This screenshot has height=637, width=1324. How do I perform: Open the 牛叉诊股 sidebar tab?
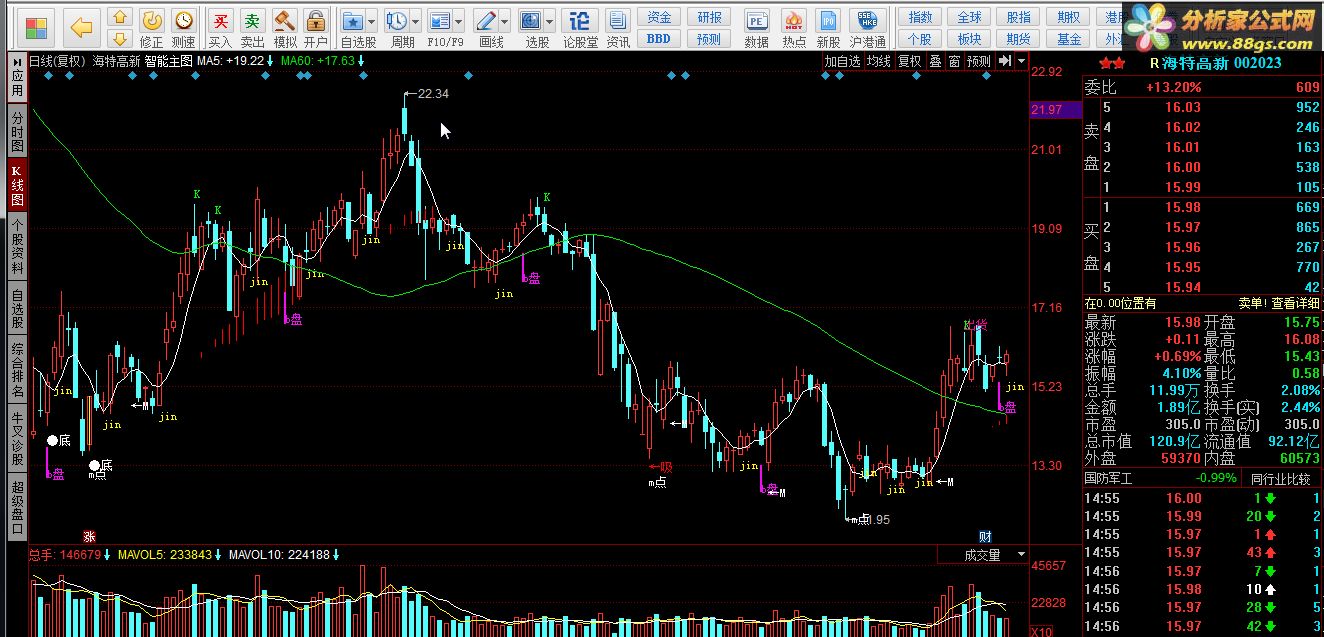[17, 438]
